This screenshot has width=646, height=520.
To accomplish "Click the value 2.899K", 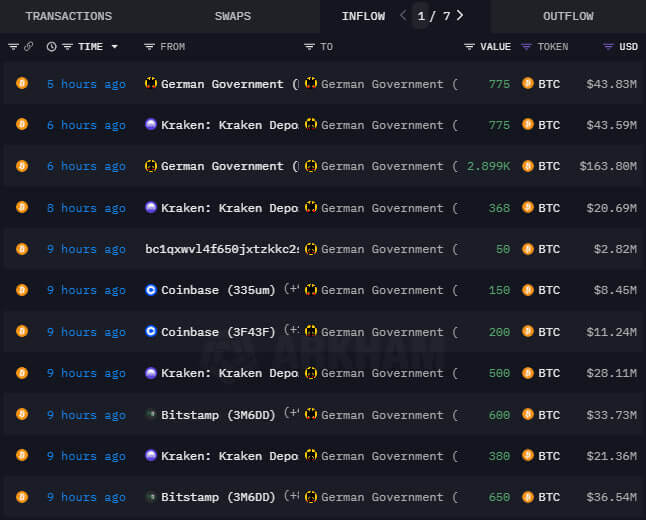I will click(488, 166).
